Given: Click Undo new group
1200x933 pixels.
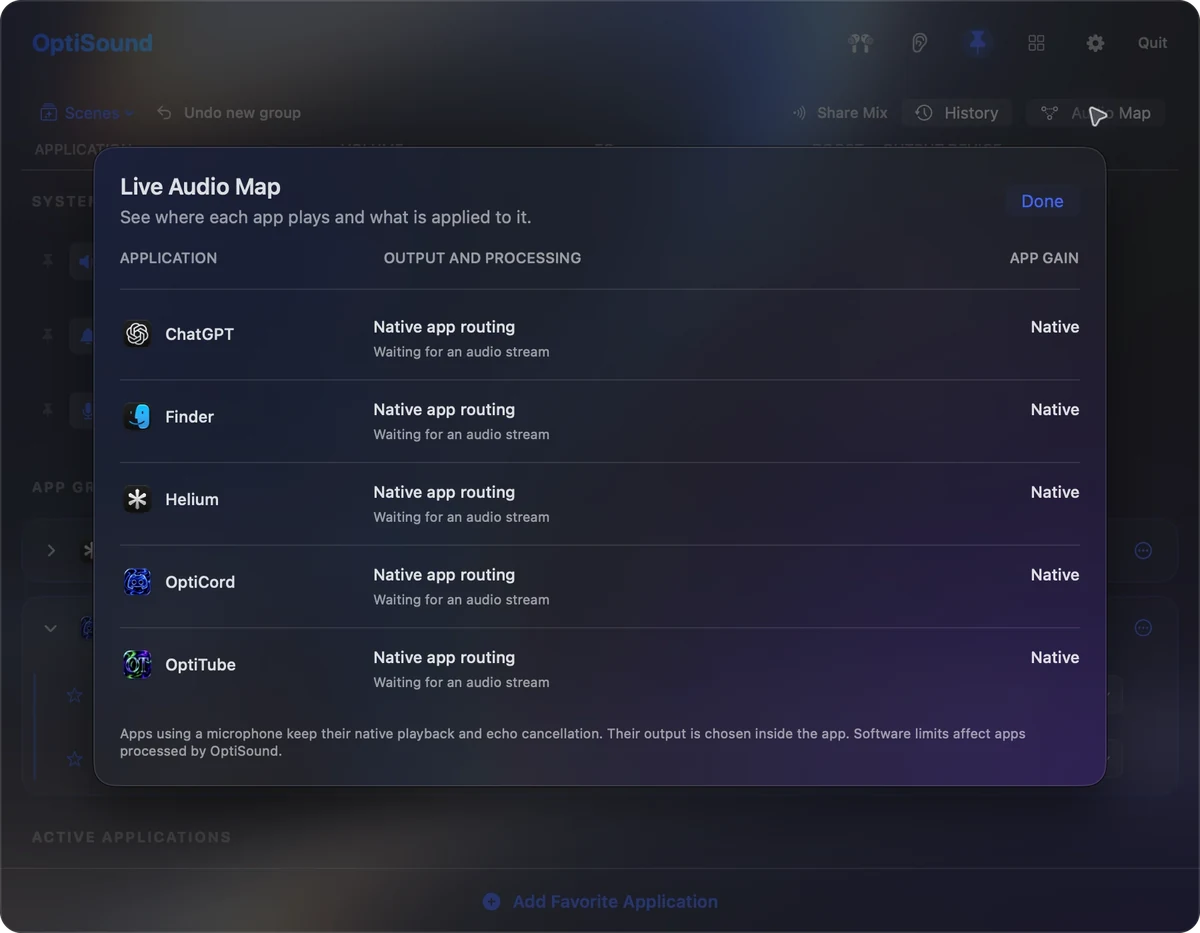Looking at the screenshot, I should click(x=229, y=113).
